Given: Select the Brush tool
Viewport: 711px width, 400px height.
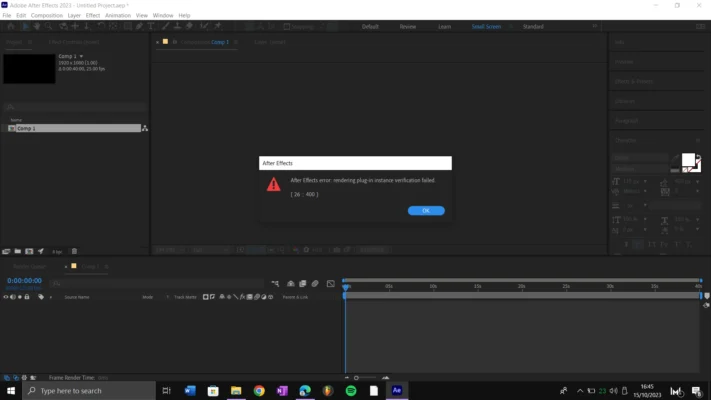Looking at the screenshot, I should tap(166, 26).
